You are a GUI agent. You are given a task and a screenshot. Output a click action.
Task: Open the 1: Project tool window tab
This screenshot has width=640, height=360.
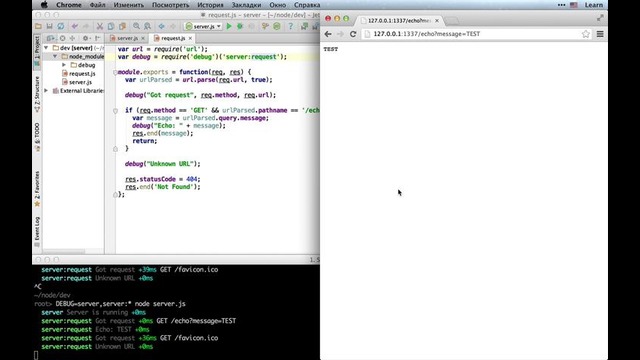37,51
